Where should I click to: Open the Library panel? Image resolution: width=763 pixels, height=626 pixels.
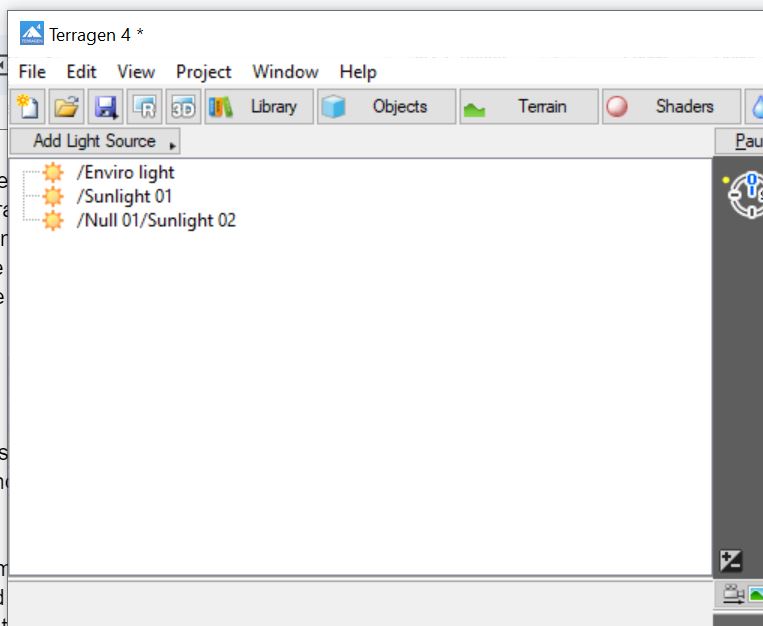coord(259,107)
